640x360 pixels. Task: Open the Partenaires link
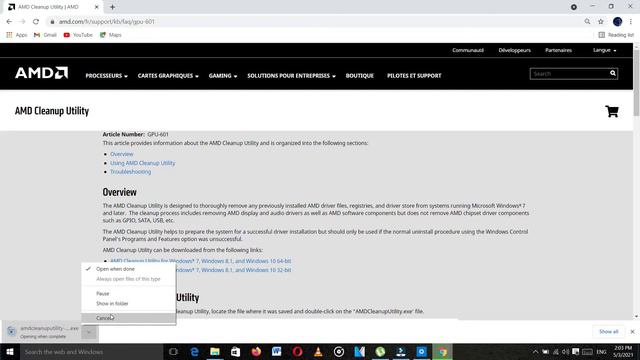click(x=558, y=50)
